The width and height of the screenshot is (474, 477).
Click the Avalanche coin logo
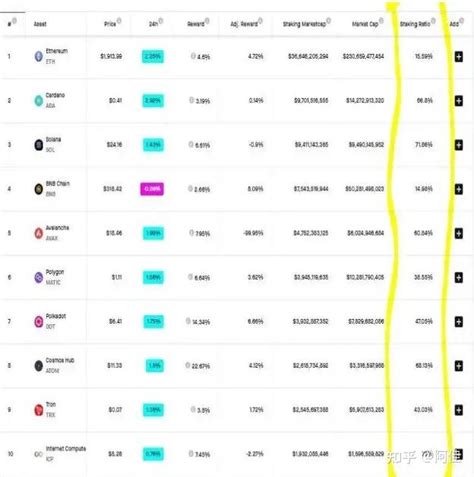(39, 233)
